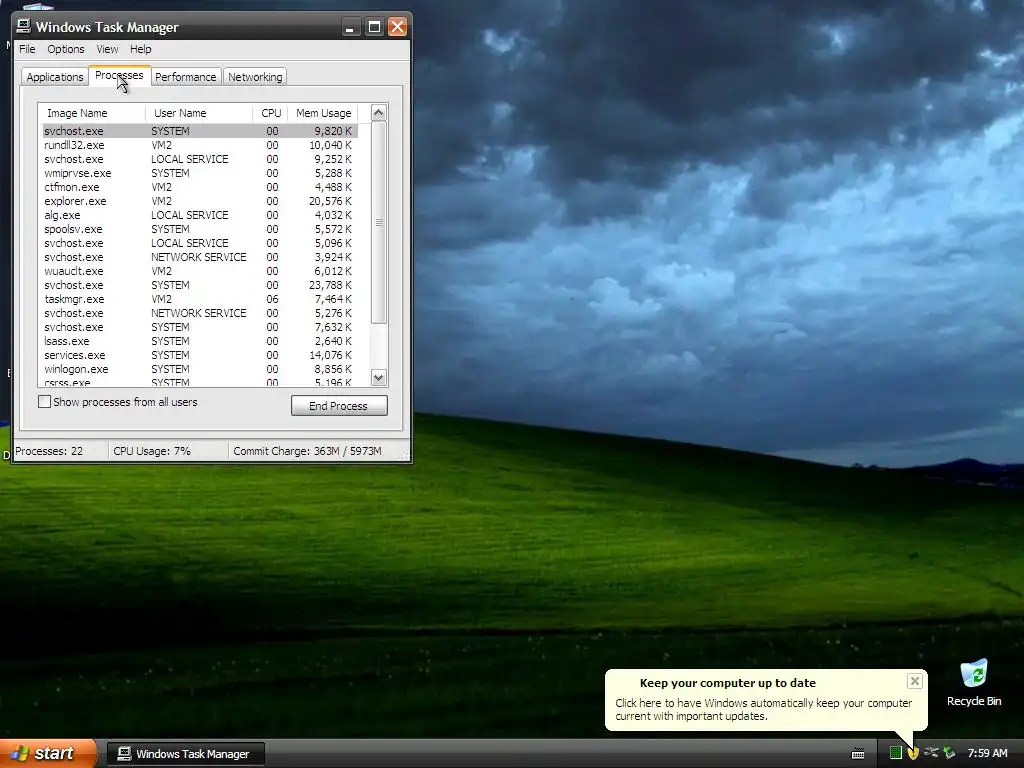The image size is (1024, 768).
Task: Select the rundll32.exe process row
Action: 200,145
